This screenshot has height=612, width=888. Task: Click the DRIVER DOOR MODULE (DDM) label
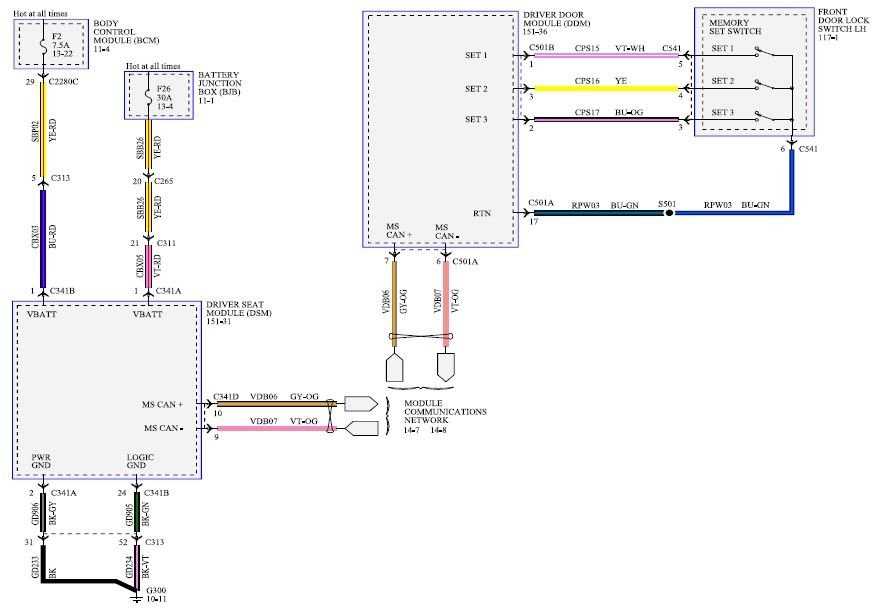point(556,23)
